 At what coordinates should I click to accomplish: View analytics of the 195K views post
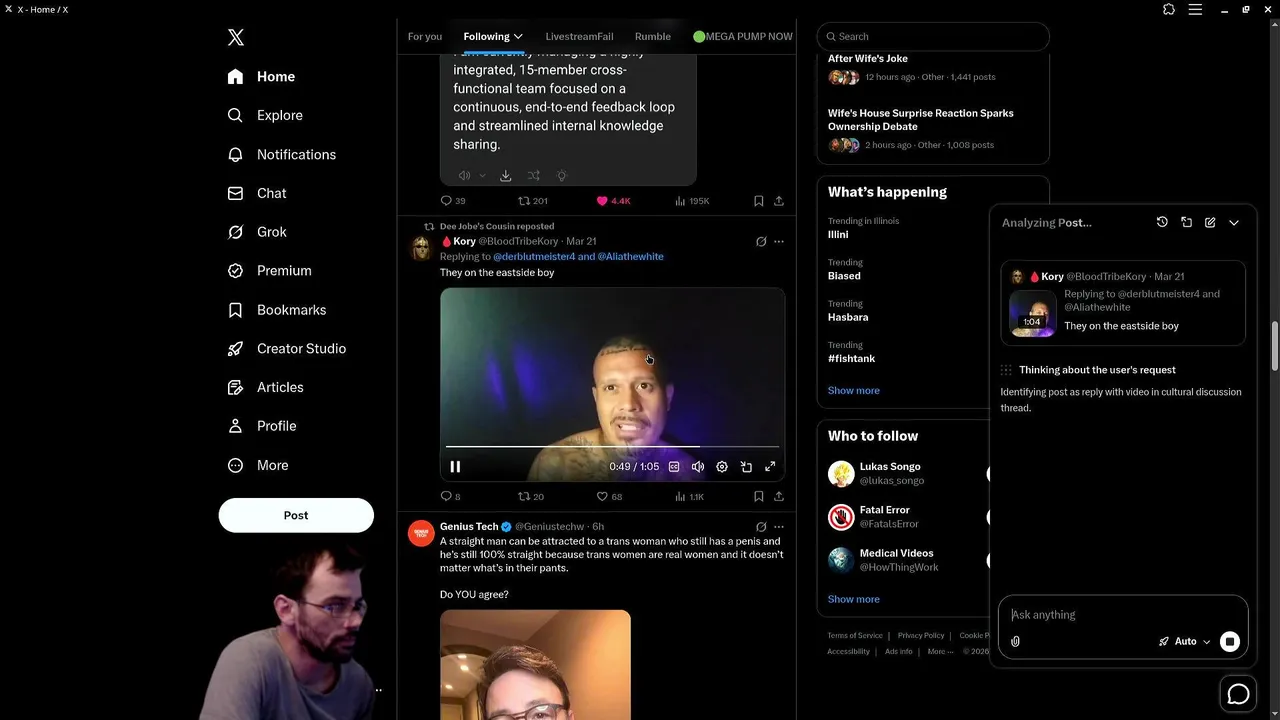(x=692, y=201)
